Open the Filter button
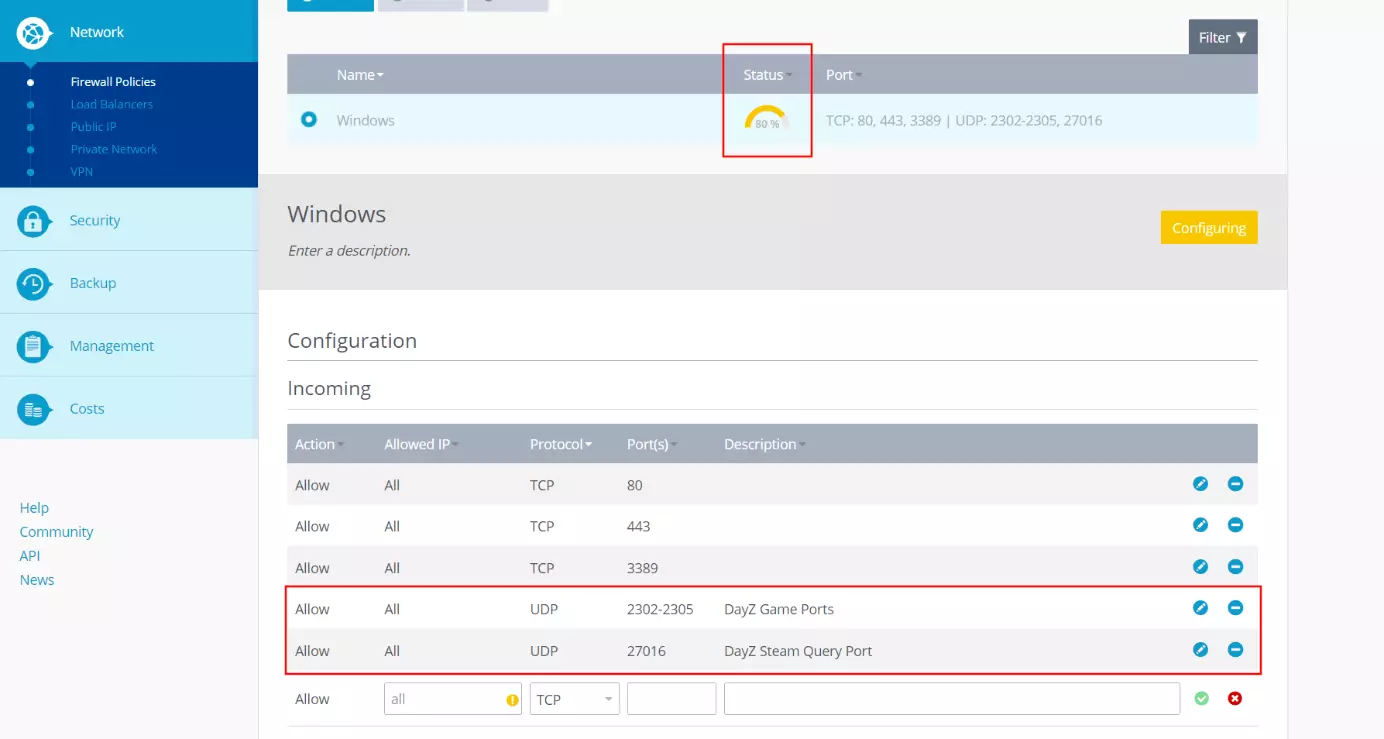Image resolution: width=1384 pixels, height=739 pixels. pyautogui.click(x=1223, y=37)
